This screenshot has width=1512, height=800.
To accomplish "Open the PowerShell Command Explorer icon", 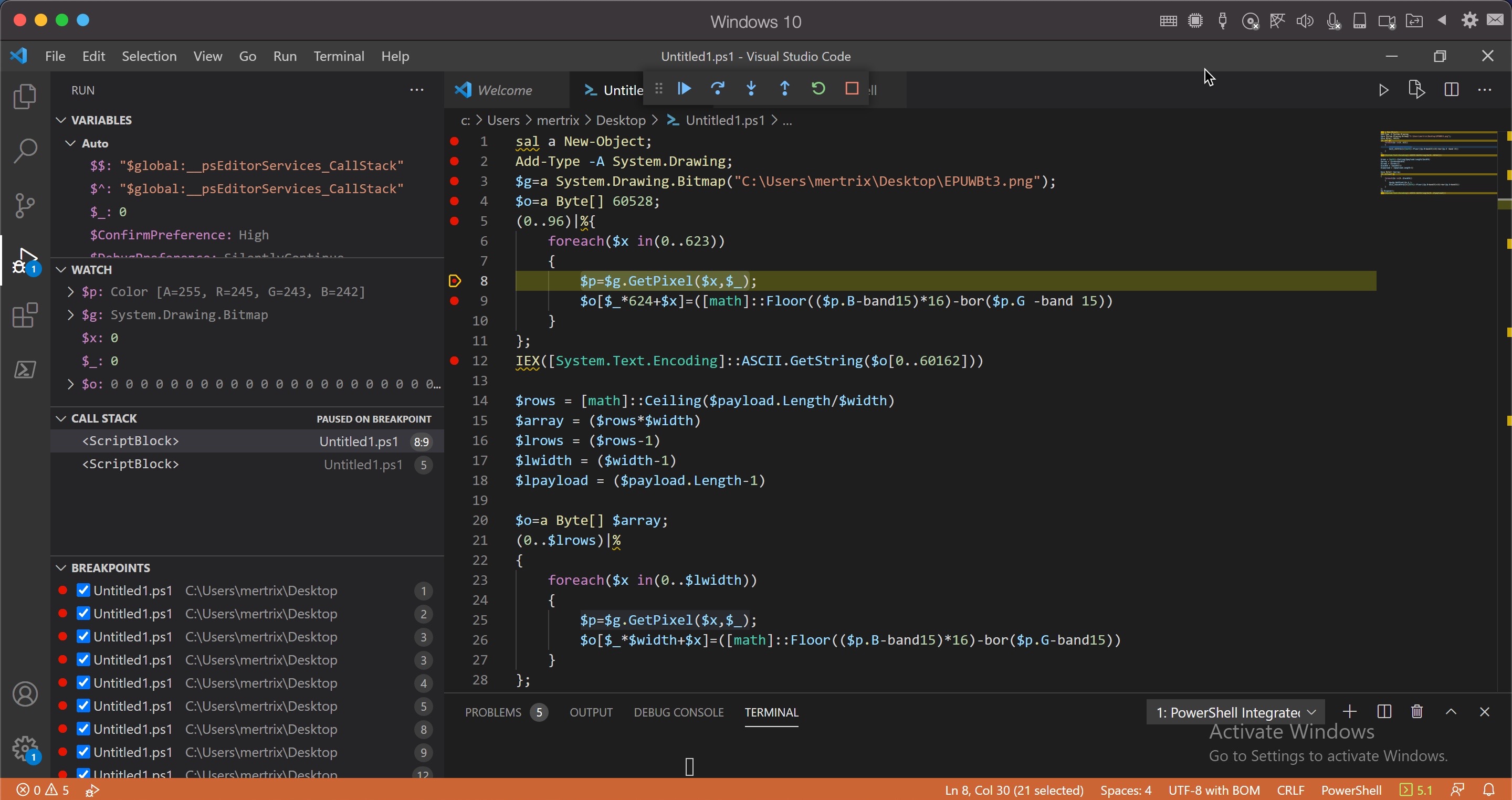I will pos(25,370).
